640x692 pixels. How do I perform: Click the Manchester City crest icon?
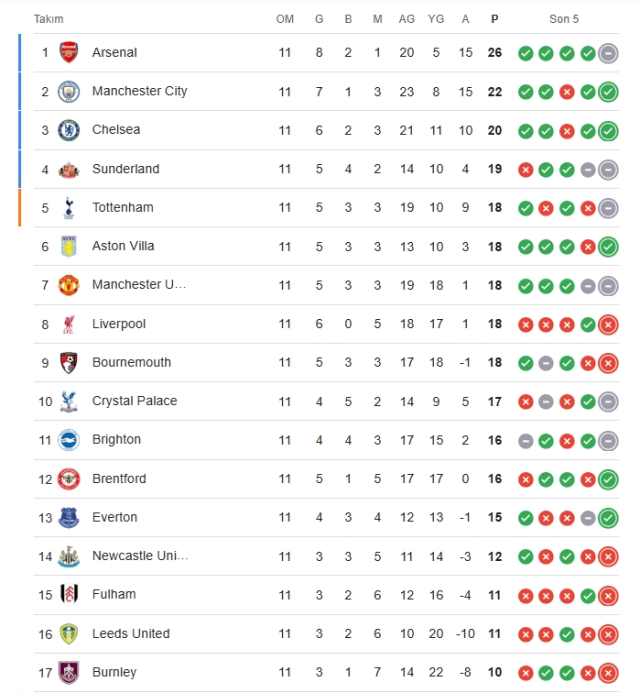coord(68,91)
